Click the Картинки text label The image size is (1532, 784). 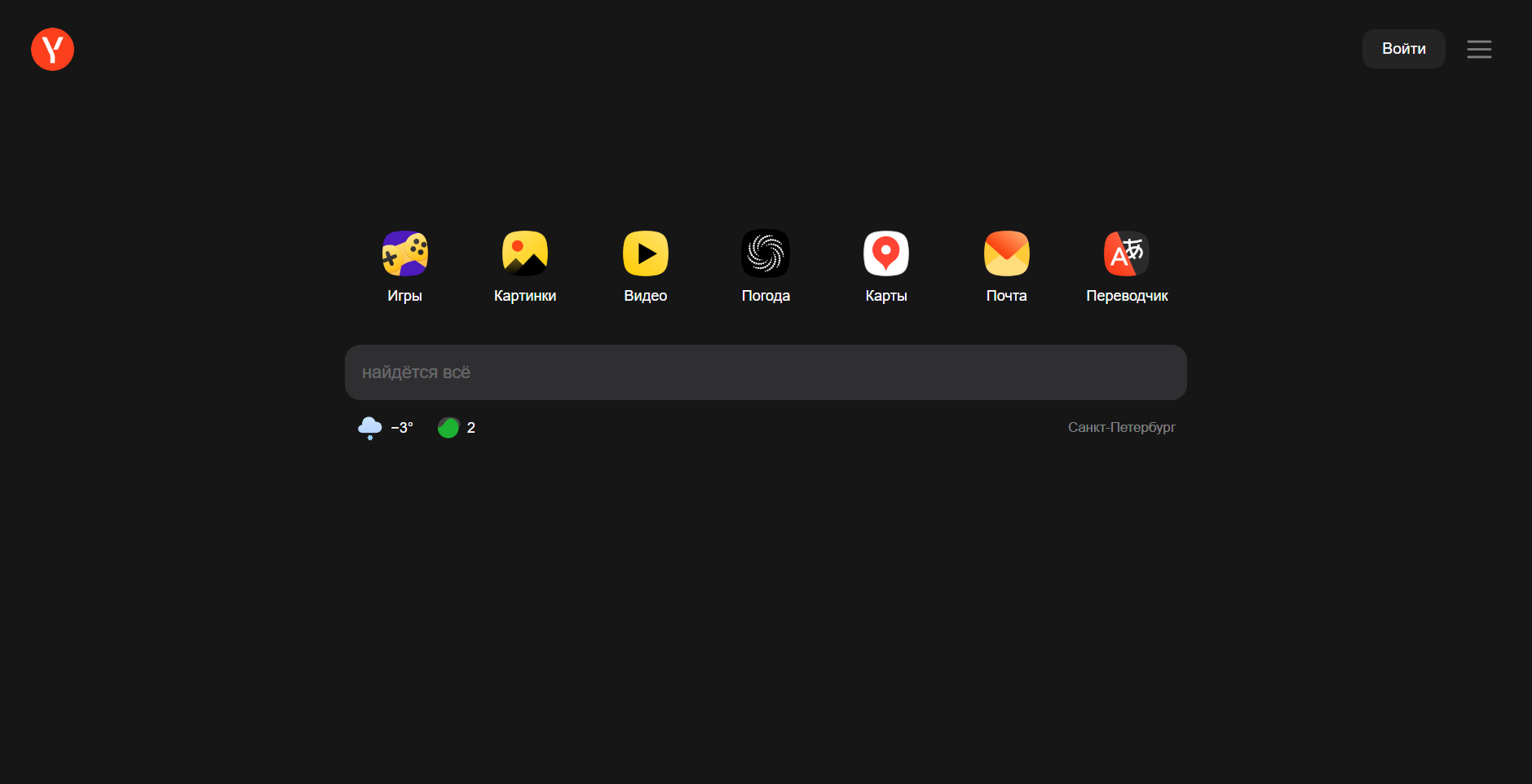[525, 296]
